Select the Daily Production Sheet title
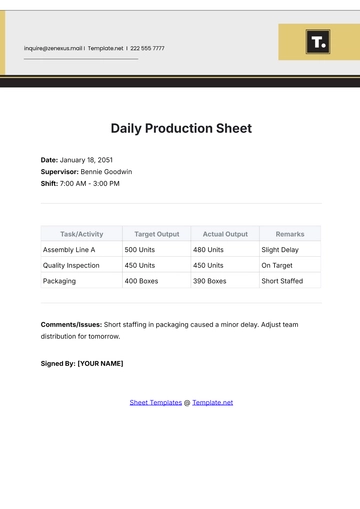Viewport: 360px width, 509px height. pos(181,128)
